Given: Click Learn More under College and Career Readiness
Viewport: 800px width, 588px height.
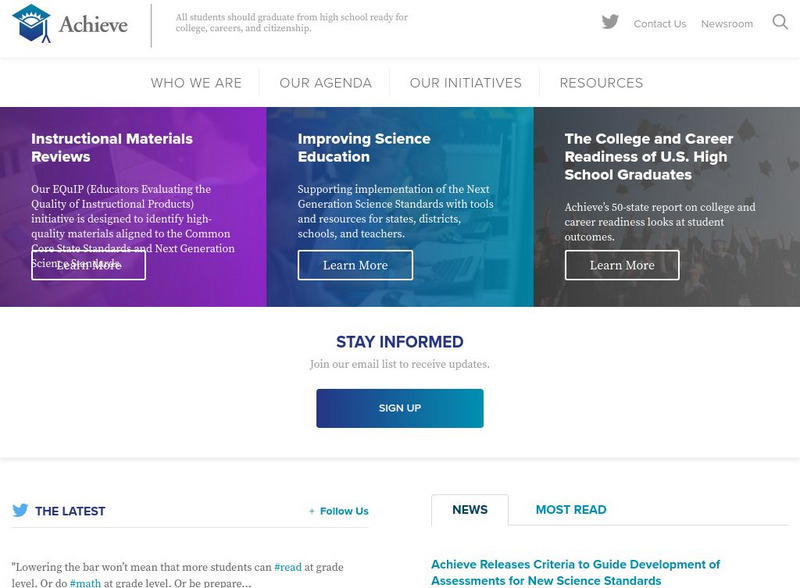Looking at the screenshot, I should pos(622,265).
